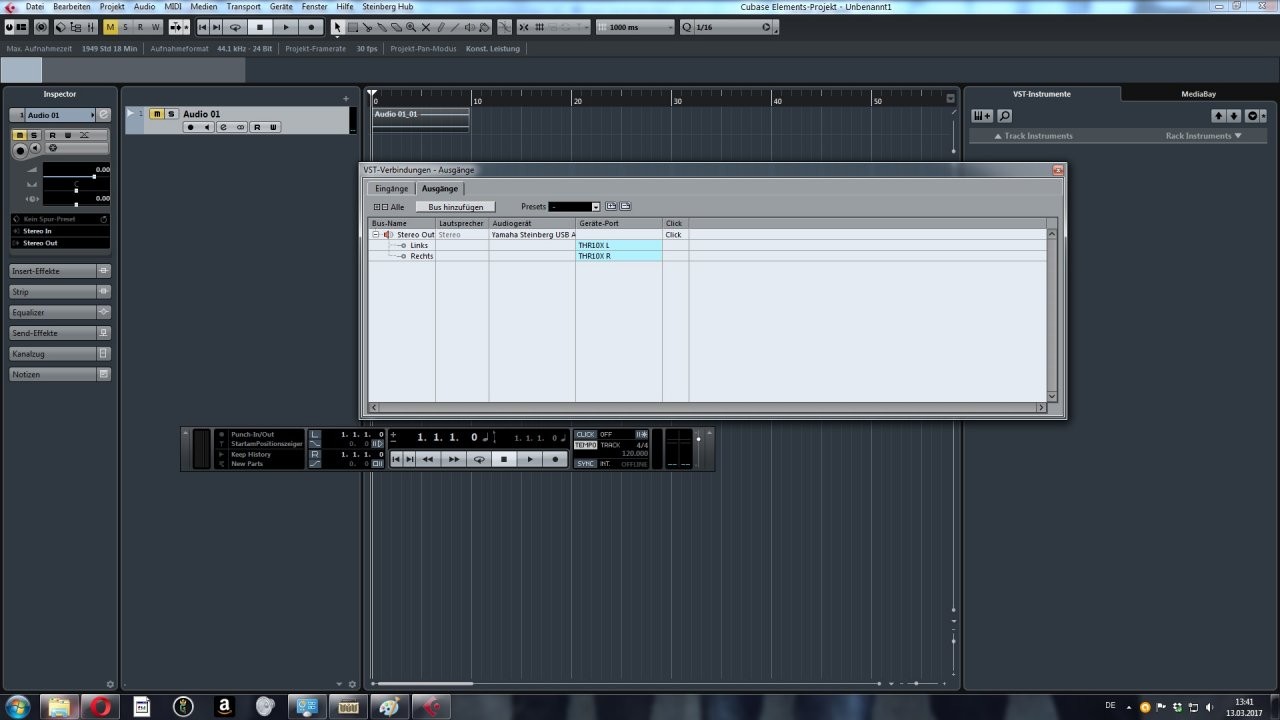Screen dimensions: 1280x720
Task: Click dialog horizontal scrollbar right arrow
Action: point(1041,407)
